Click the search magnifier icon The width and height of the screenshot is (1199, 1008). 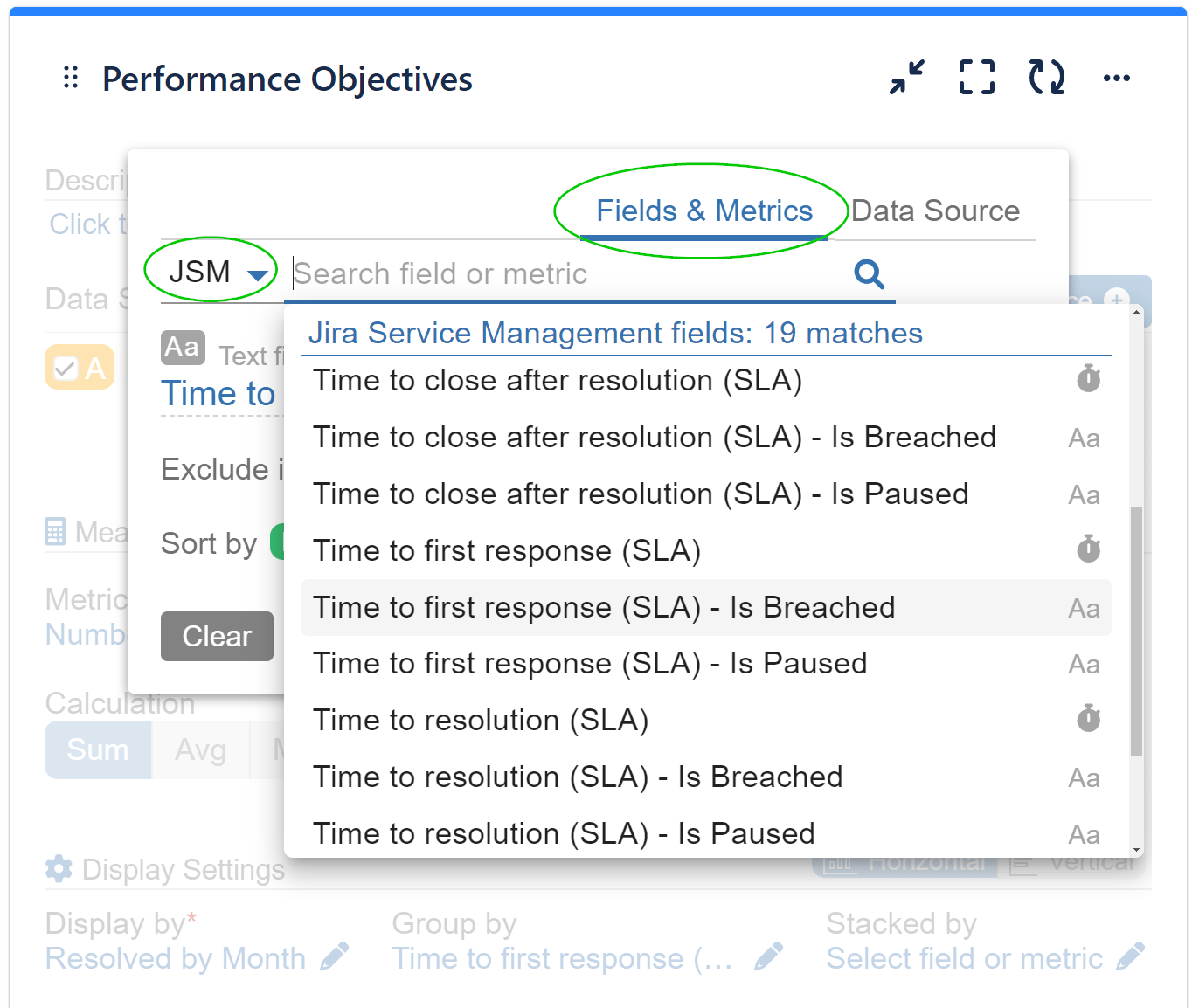pos(868,273)
